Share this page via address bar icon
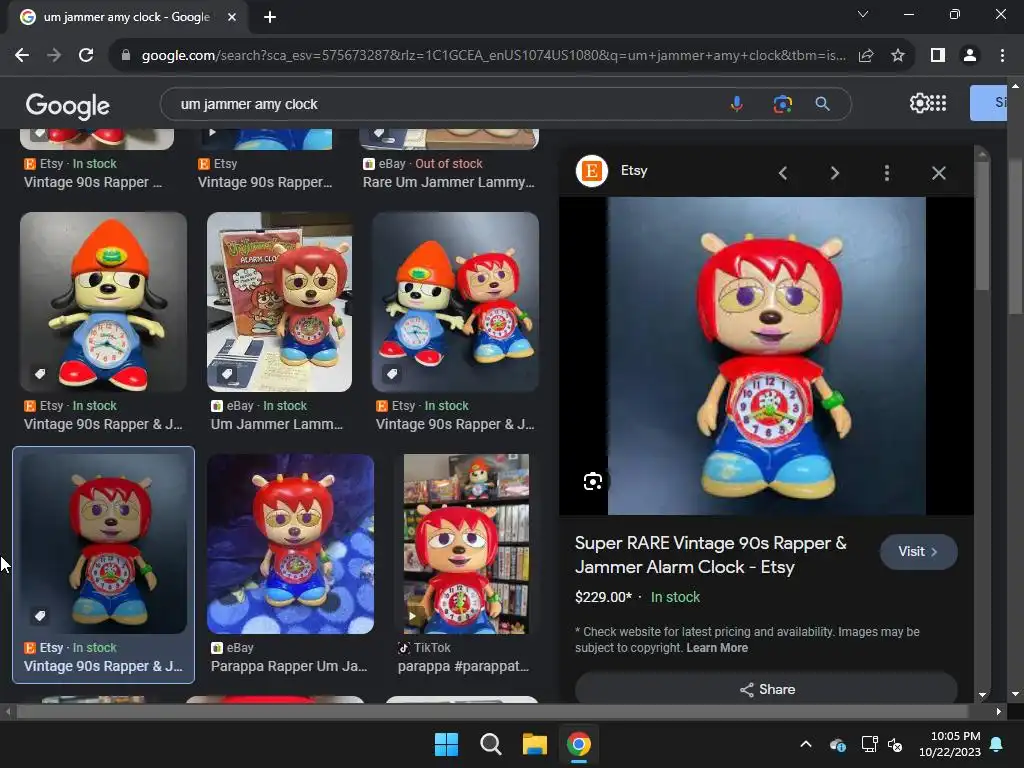The height and width of the screenshot is (768, 1024). pyautogui.click(x=866, y=56)
